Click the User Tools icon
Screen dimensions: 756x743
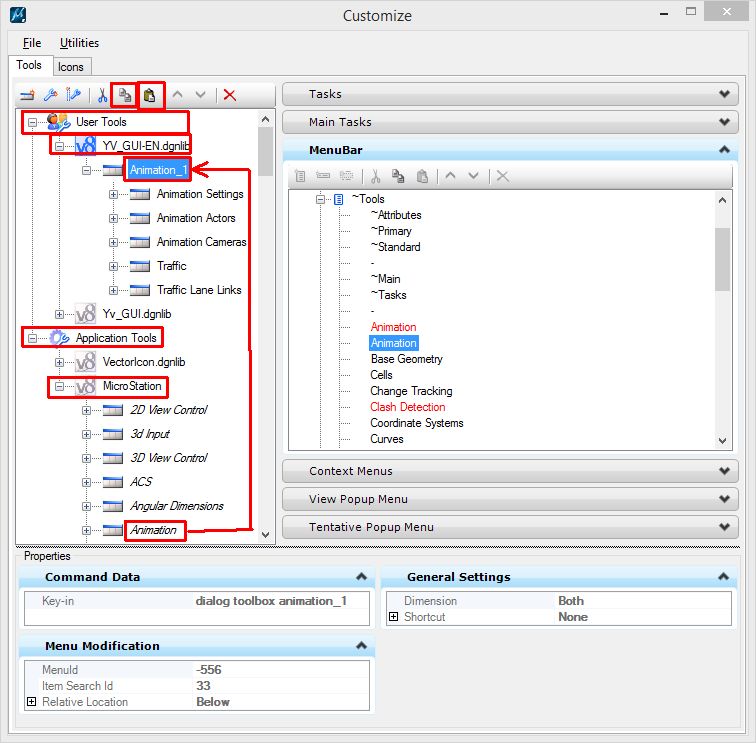pos(58,122)
